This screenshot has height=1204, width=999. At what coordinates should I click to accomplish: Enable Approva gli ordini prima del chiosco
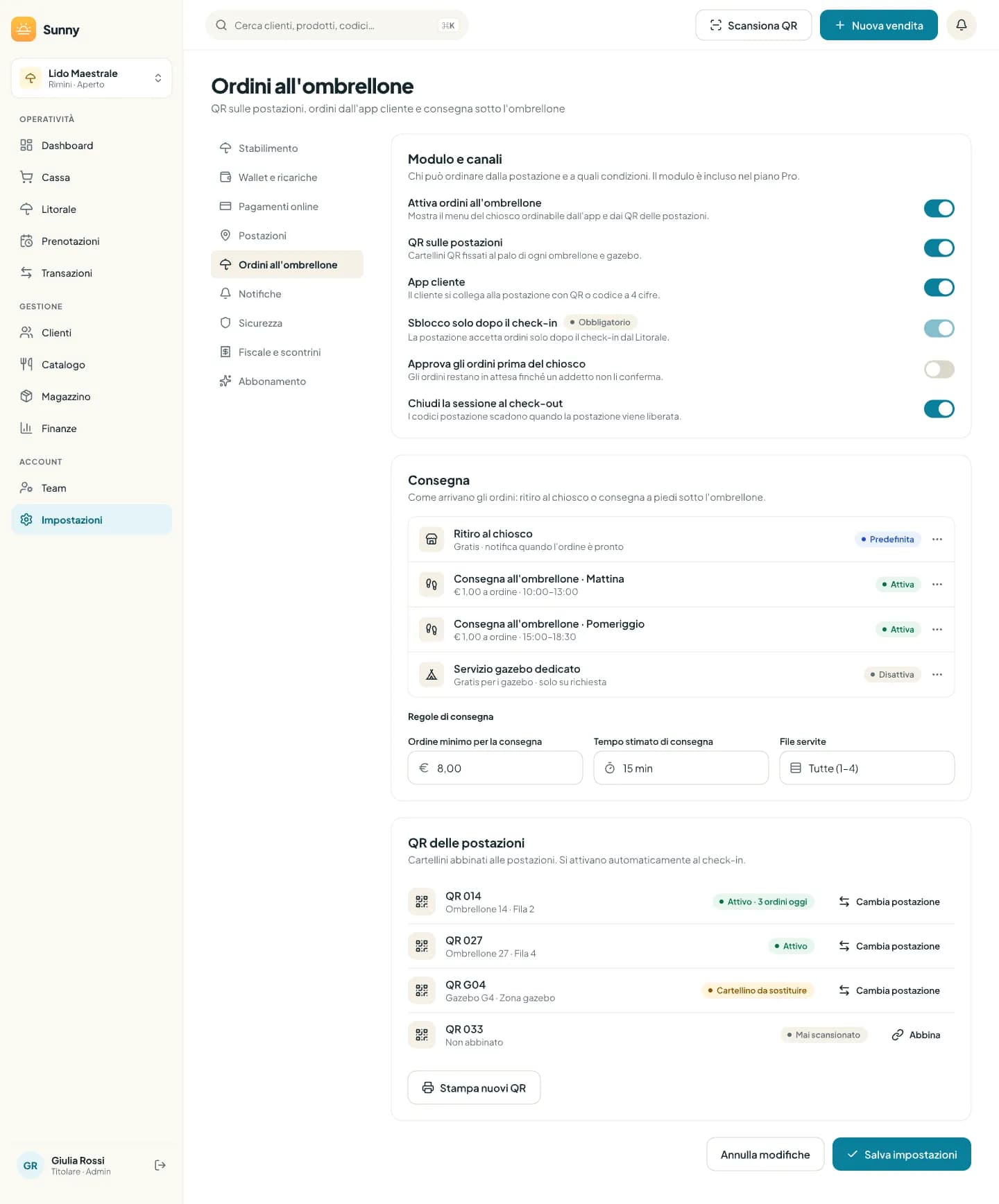[x=939, y=369]
